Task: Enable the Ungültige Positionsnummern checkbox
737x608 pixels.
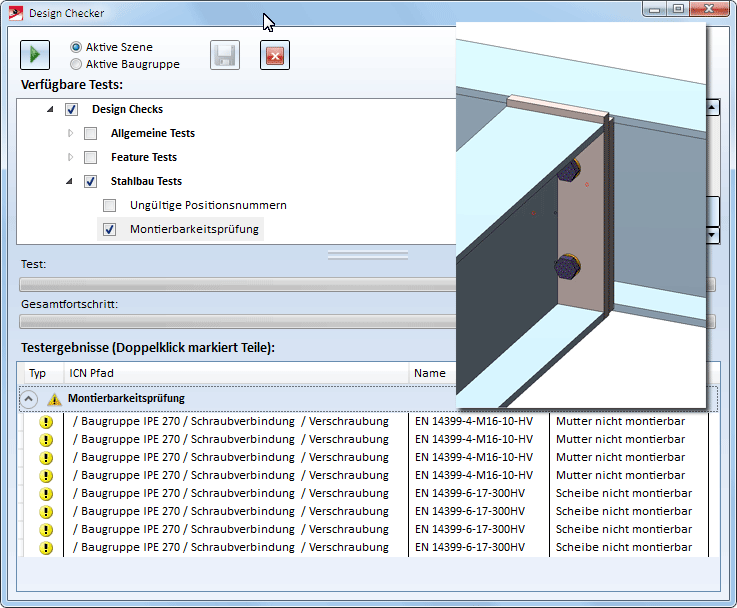Action: pos(110,205)
